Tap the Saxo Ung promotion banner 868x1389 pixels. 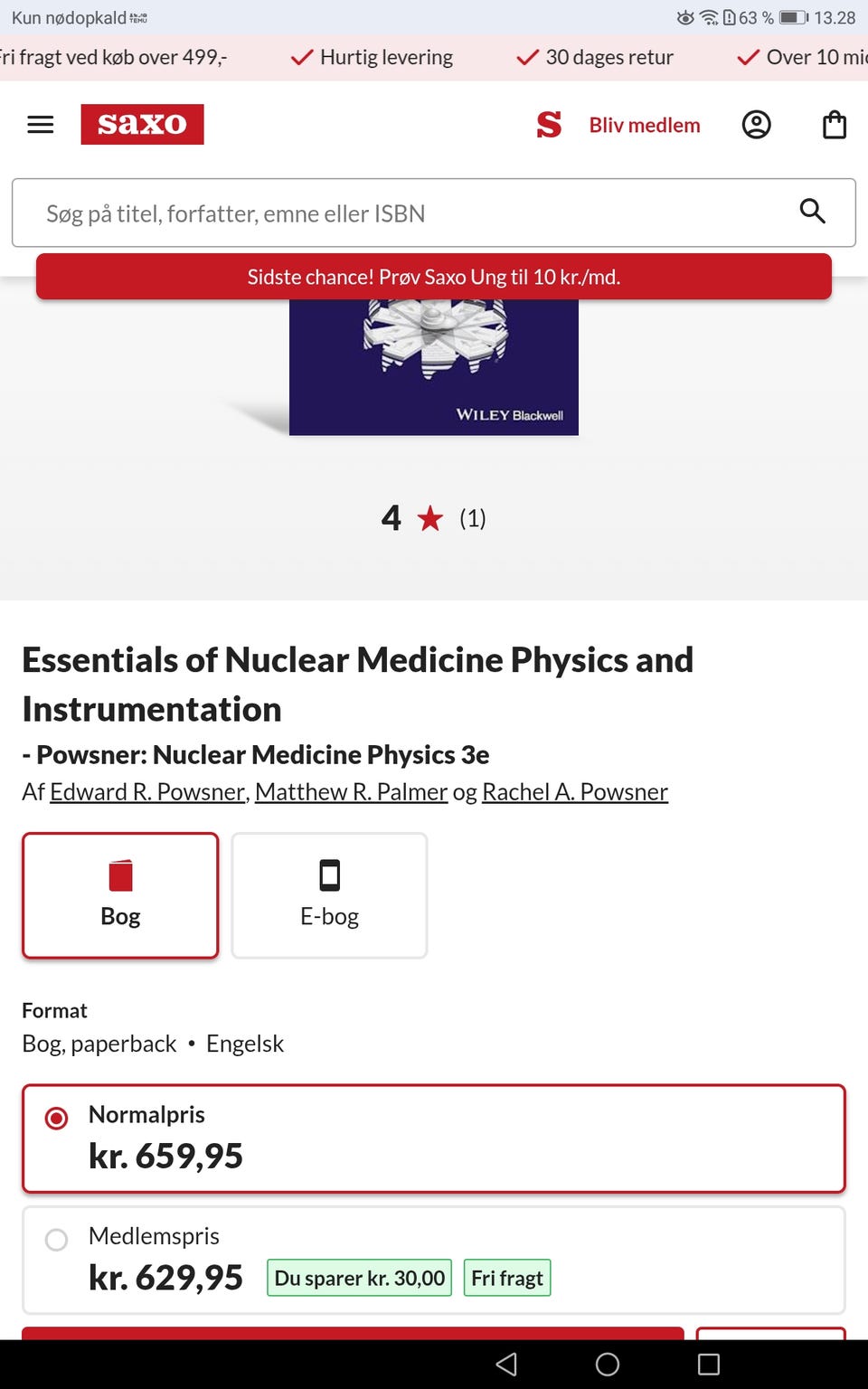pos(434,277)
